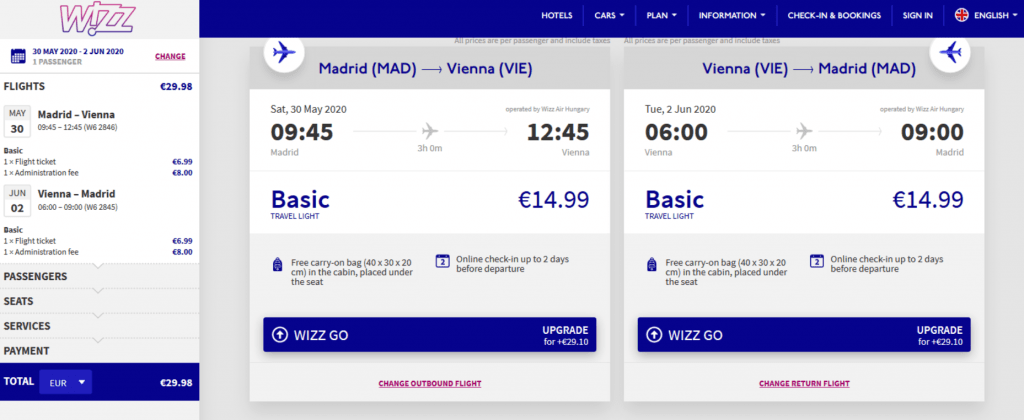Expand the Seats section

coord(98,301)
